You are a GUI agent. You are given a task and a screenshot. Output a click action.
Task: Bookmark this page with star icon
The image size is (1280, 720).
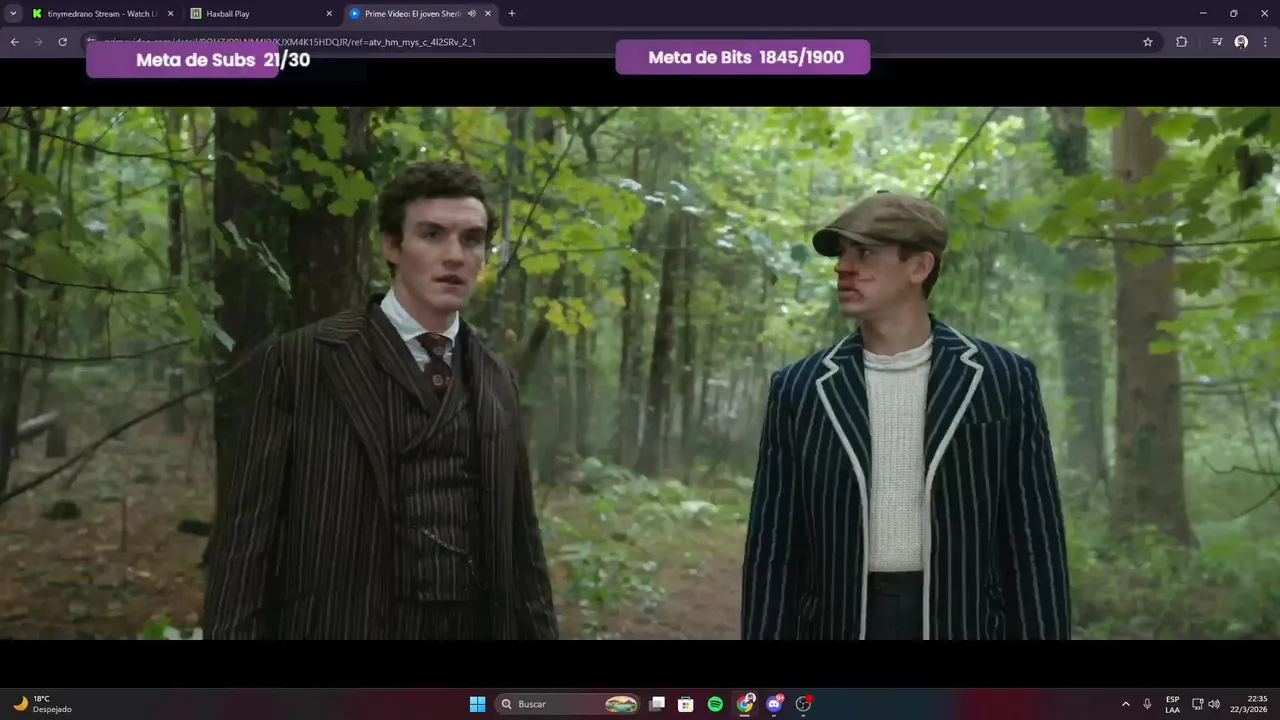point(1148,42)
